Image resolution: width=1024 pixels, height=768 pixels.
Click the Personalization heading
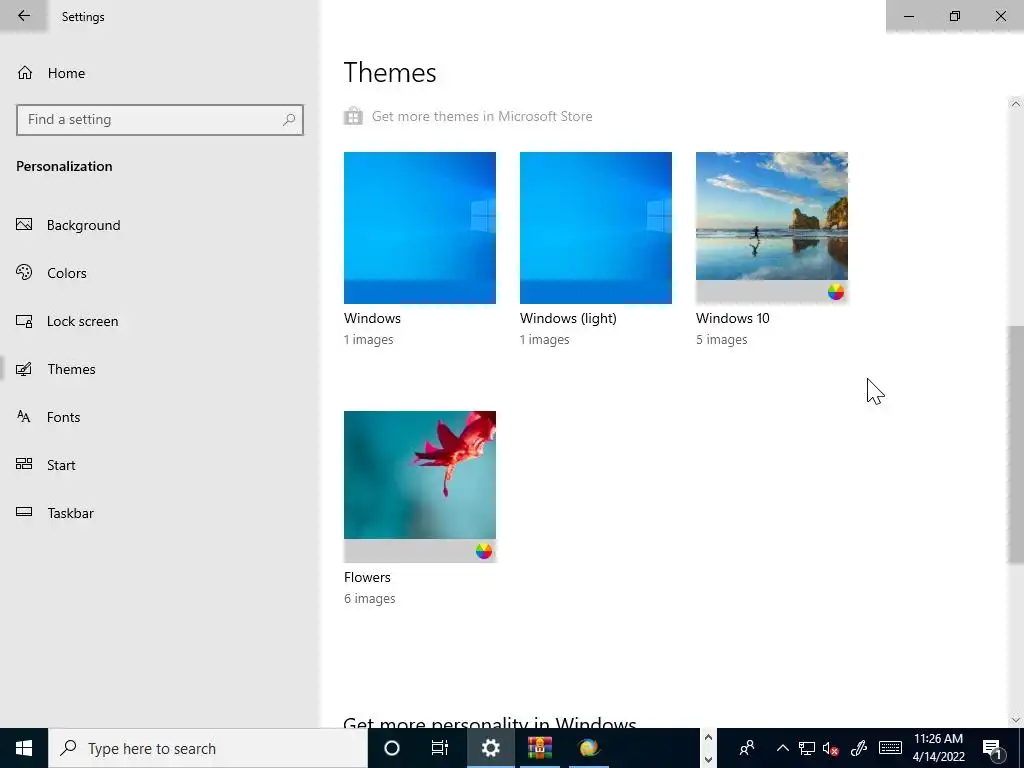pyautogui.click(x=64, y=166)
